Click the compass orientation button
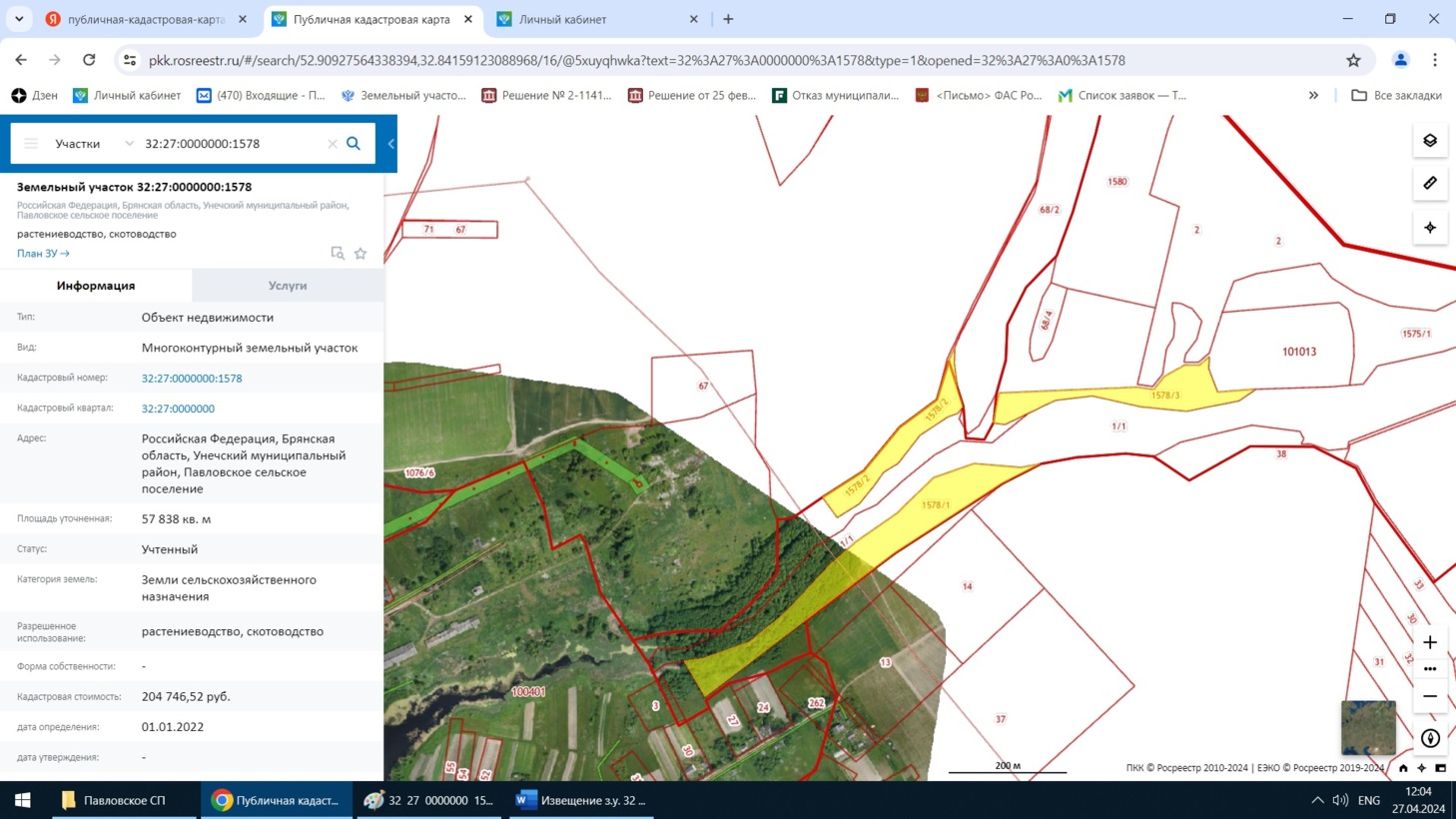The width and height of the screenshot is (1456, 819). pyautogui.click(x=1430, y=738)
